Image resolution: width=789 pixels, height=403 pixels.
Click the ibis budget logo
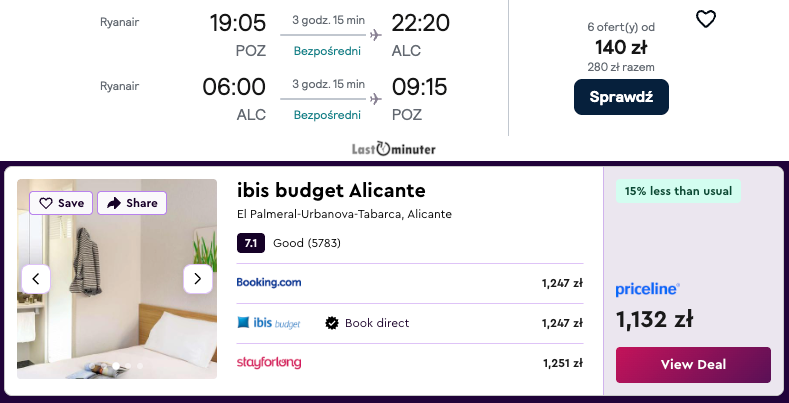(269, 323)
